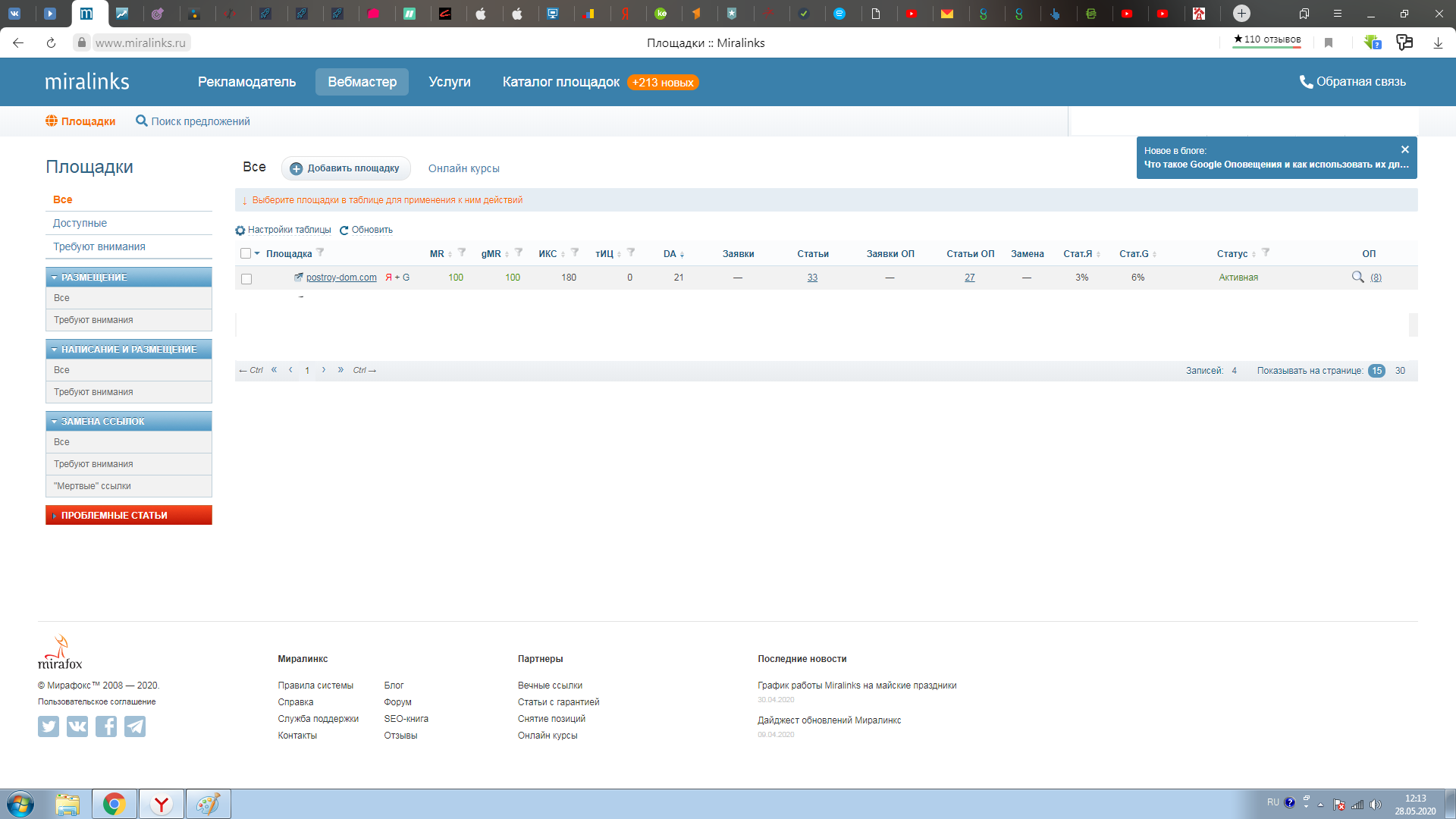Tick checkbox for postroy-dom.com row
The width and height of the screenshot is (1456, 819).
(x=246, y=279)
